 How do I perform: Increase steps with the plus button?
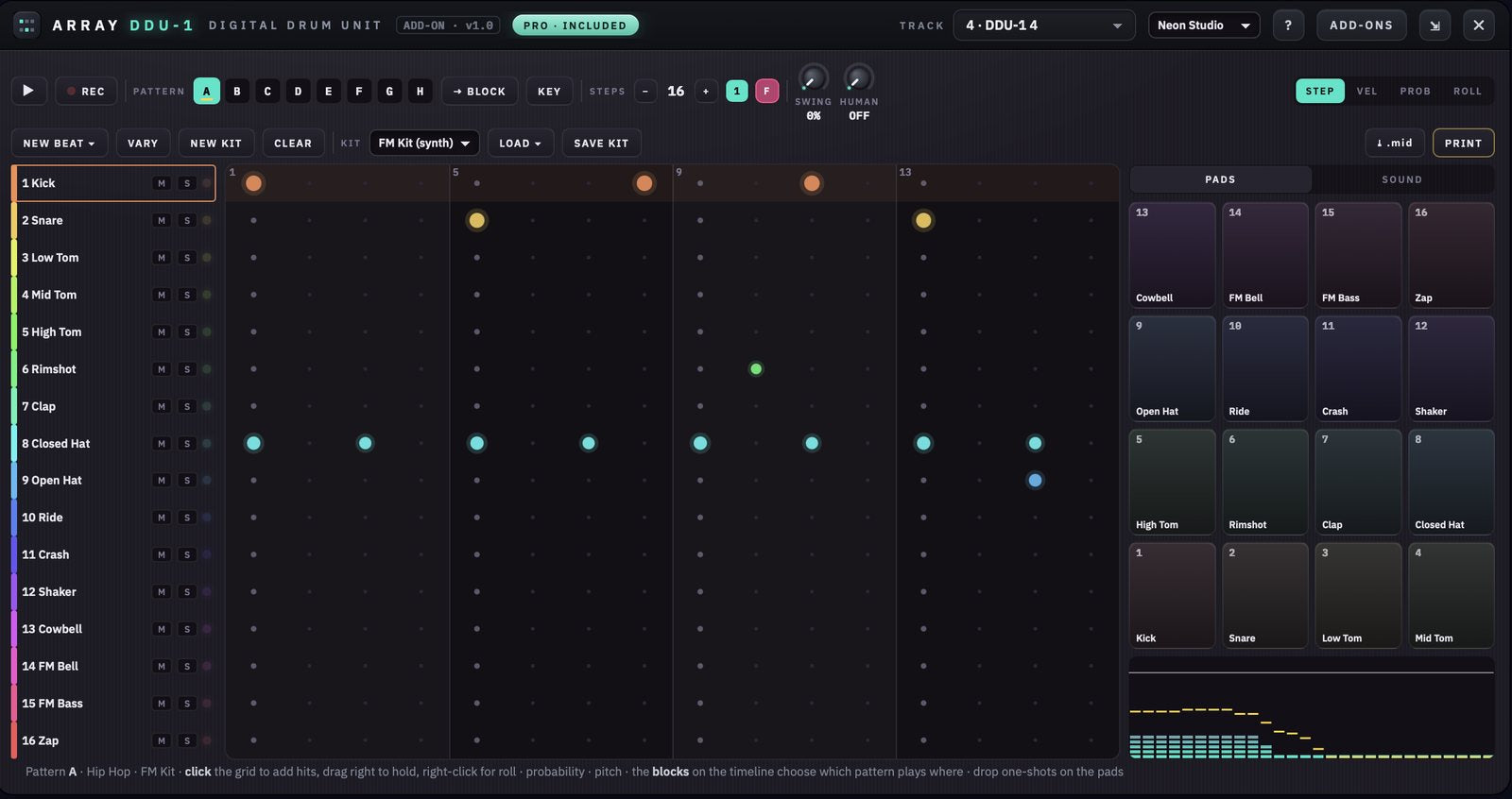coord(706,91)
